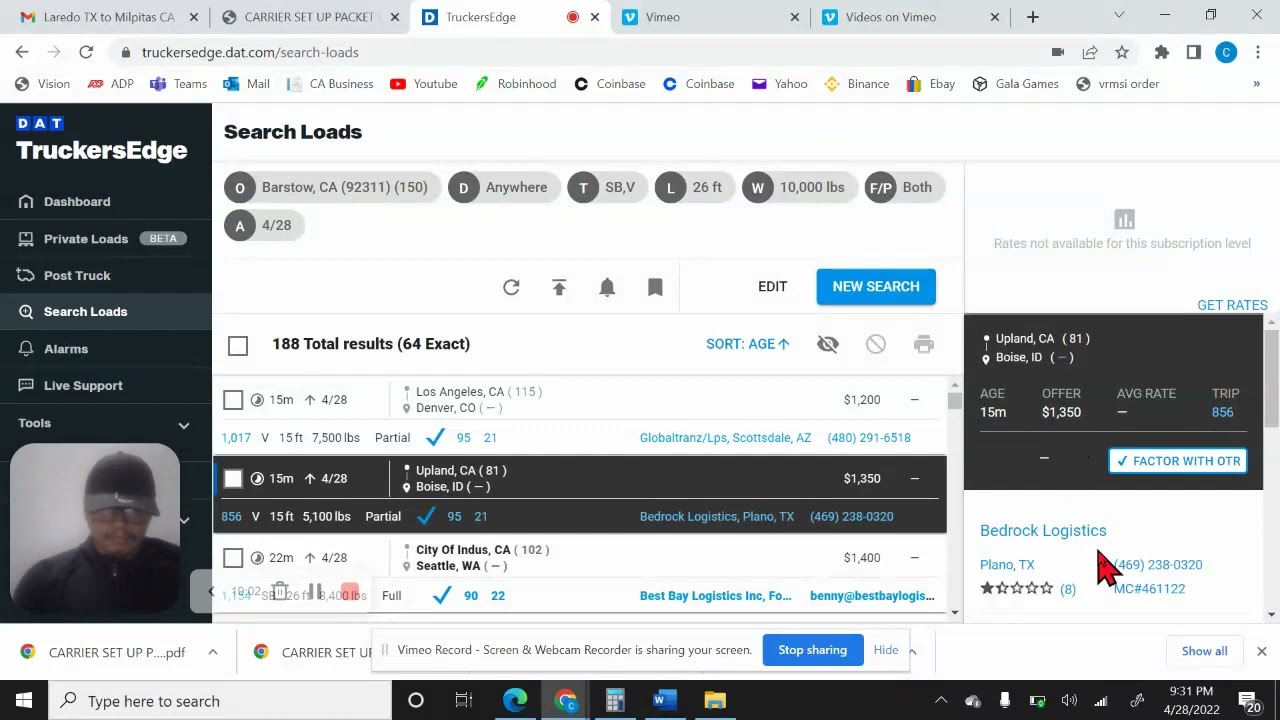Image resolution: width=1280 pixels, height=720 pixels.
Task: Click the trip distance 856 link in details
Action: [x=1222, y=412]
